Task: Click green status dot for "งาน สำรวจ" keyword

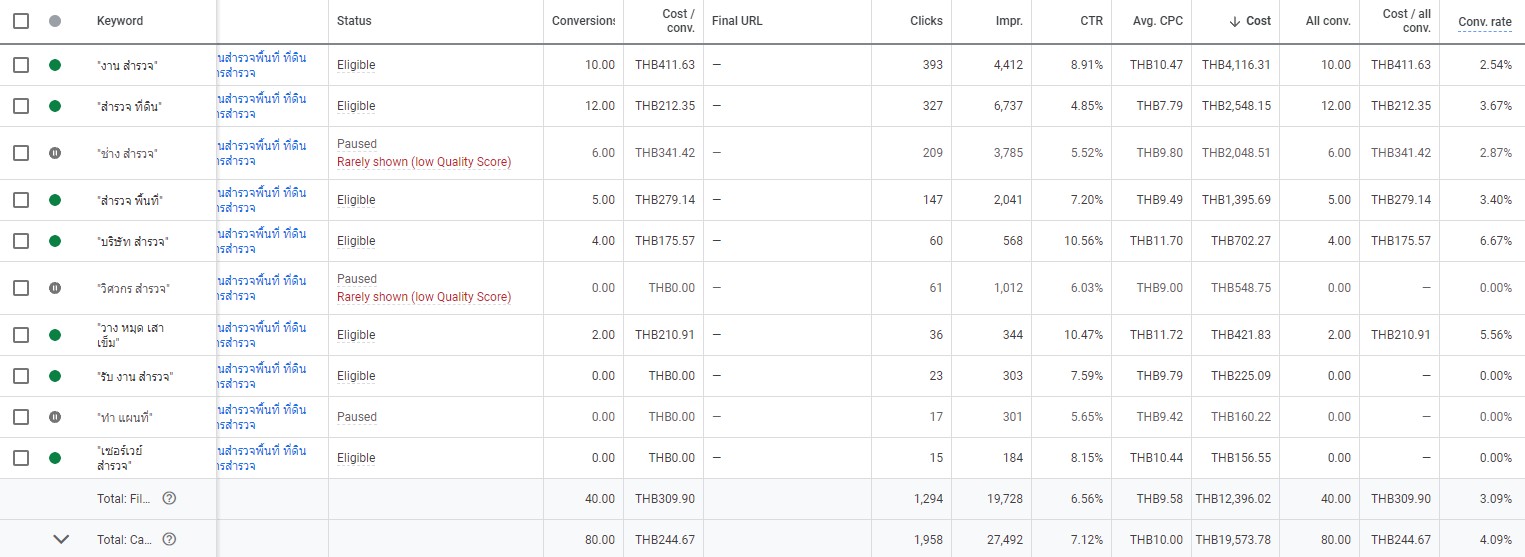Action: 55,65
